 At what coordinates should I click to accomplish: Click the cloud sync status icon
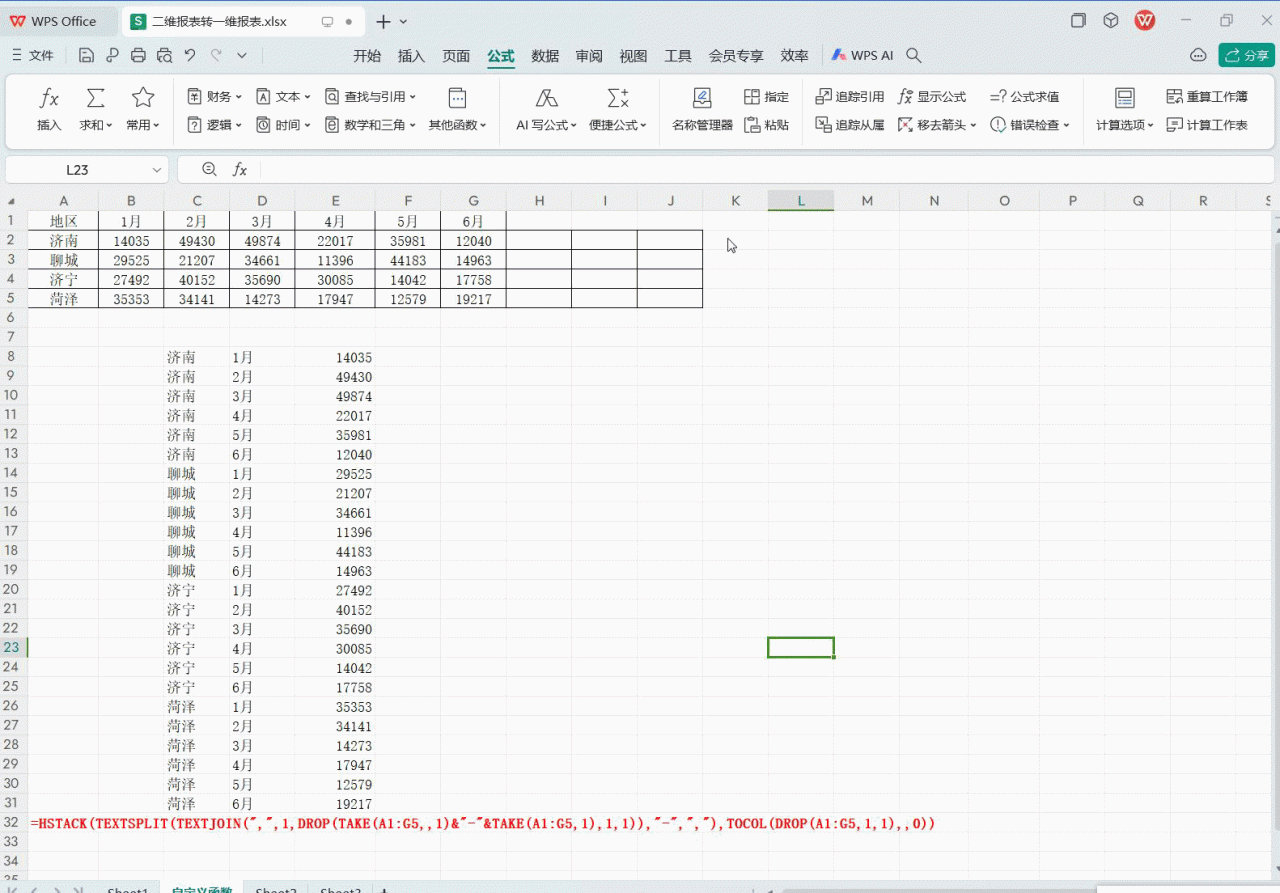(x=1198, y=55)
